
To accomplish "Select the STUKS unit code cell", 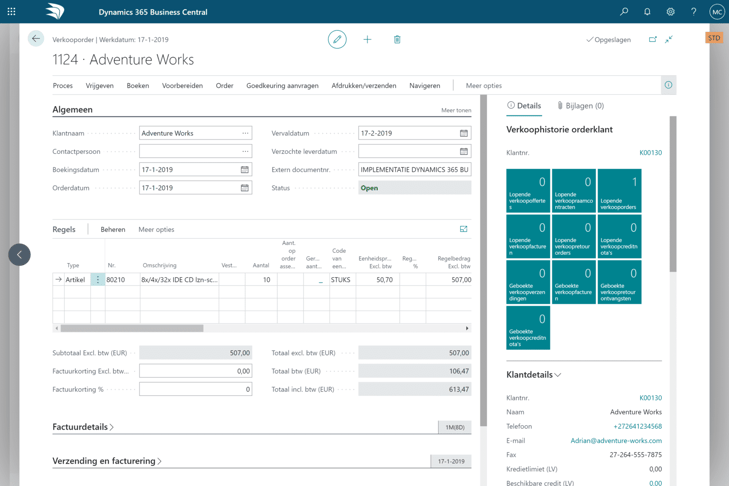I will [x=343, y=280].
